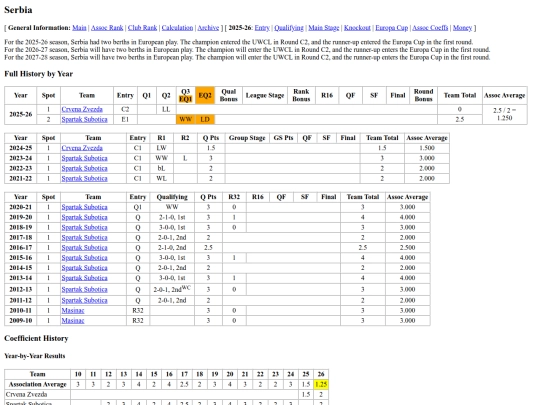This screenshot has width=540, height=405.
Task: Open the Knockout link
Action: [357, 28]
